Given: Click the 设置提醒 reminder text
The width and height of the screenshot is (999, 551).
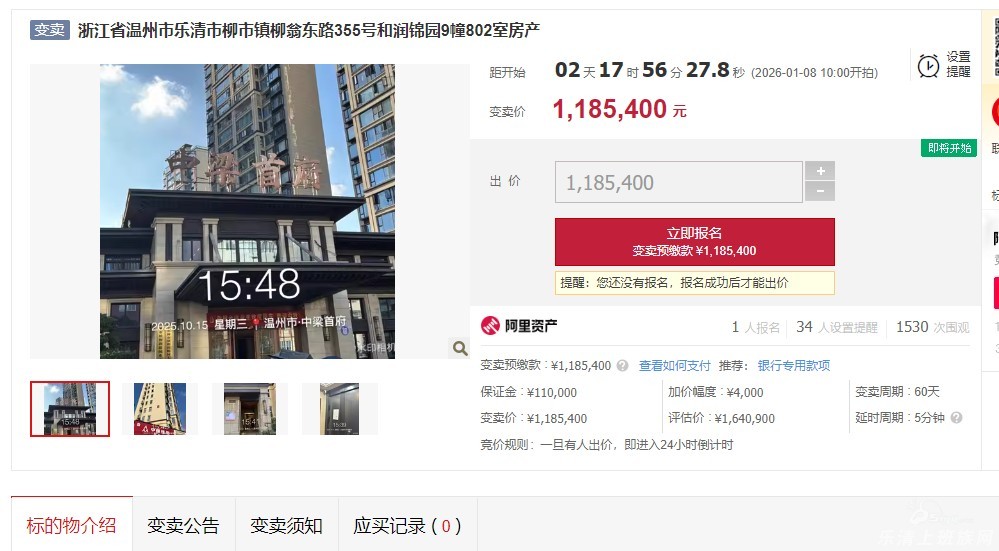Looking at the screenshot, I should click(x=958, y=64).
